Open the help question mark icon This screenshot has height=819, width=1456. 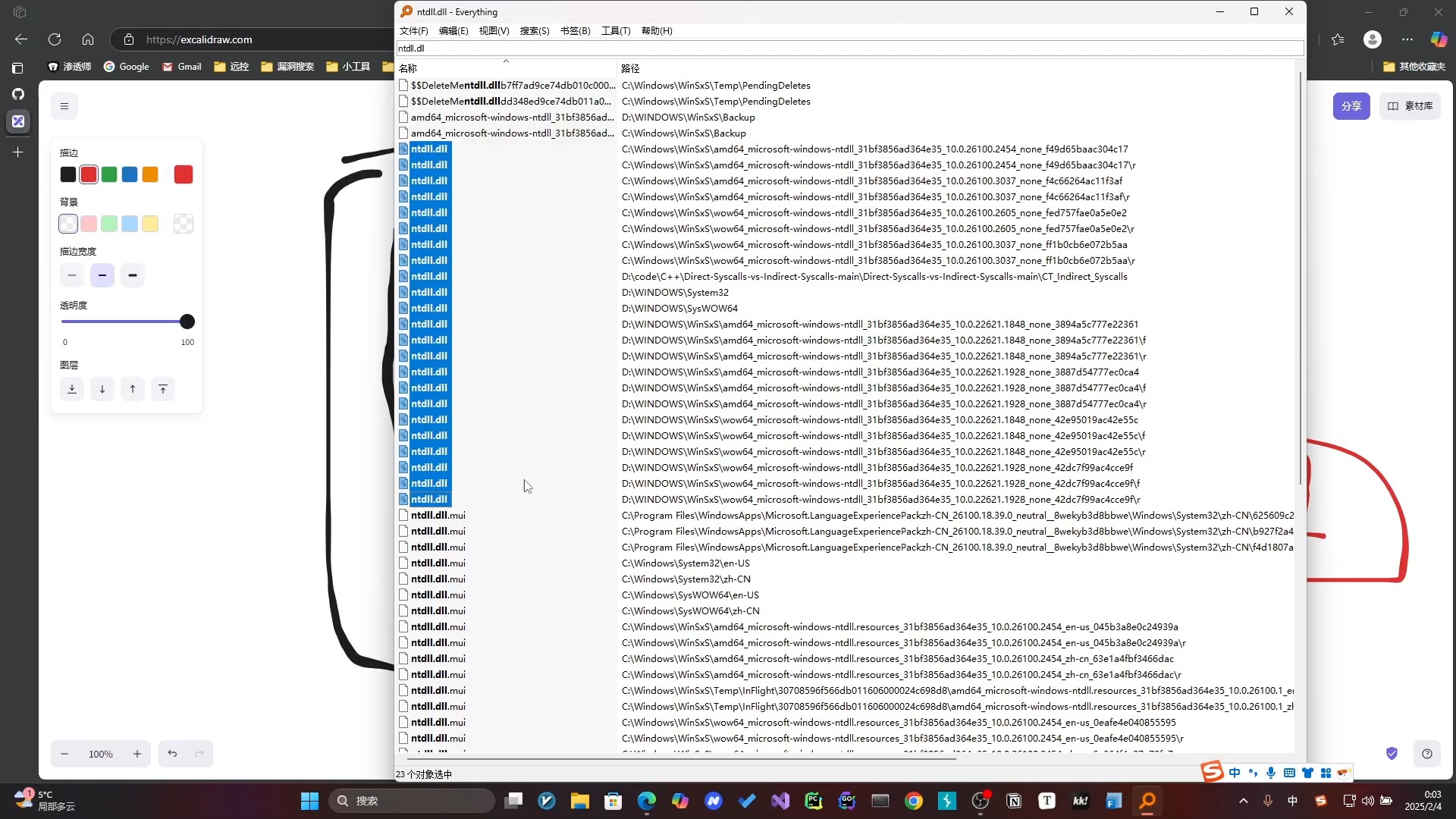1427,754
